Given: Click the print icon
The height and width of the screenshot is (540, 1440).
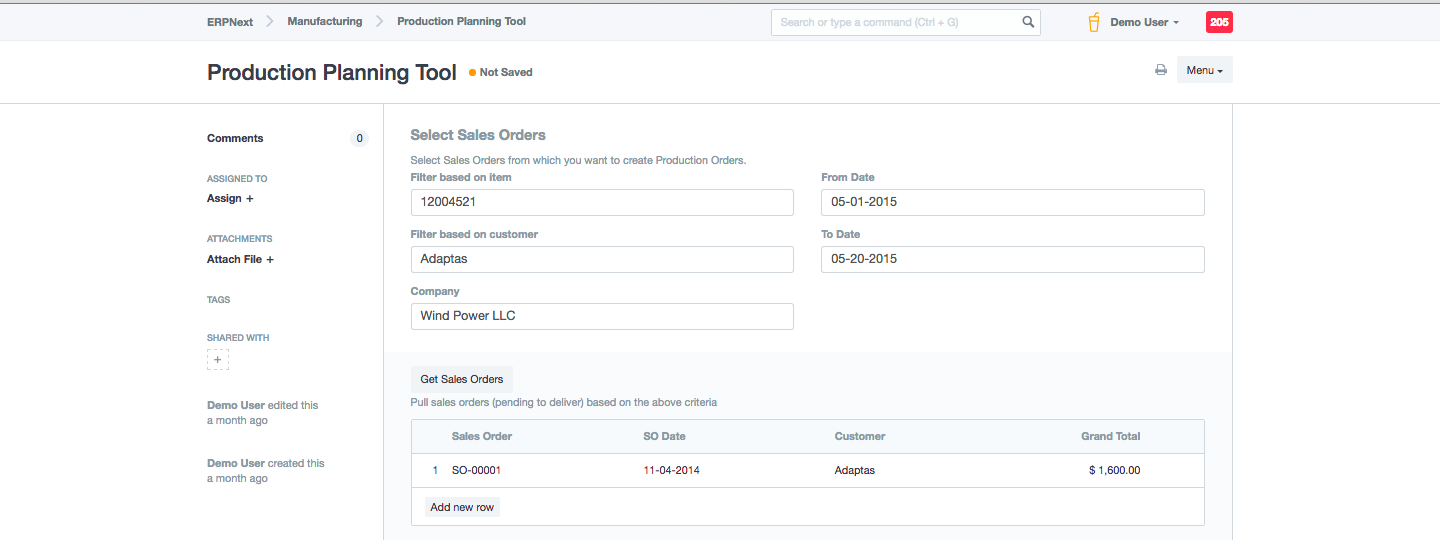Looking at the screenshot, I should tap(1161, 70).
